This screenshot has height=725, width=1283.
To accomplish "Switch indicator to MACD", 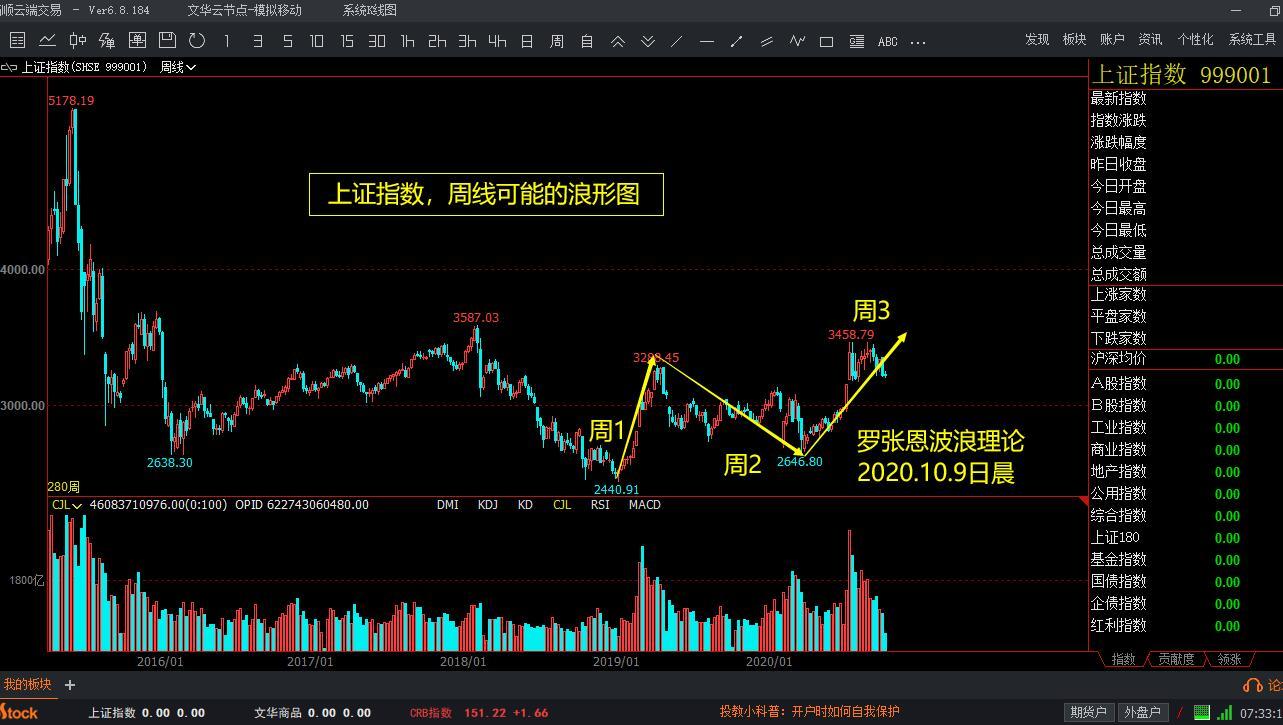I will click(x=644, y=505).
